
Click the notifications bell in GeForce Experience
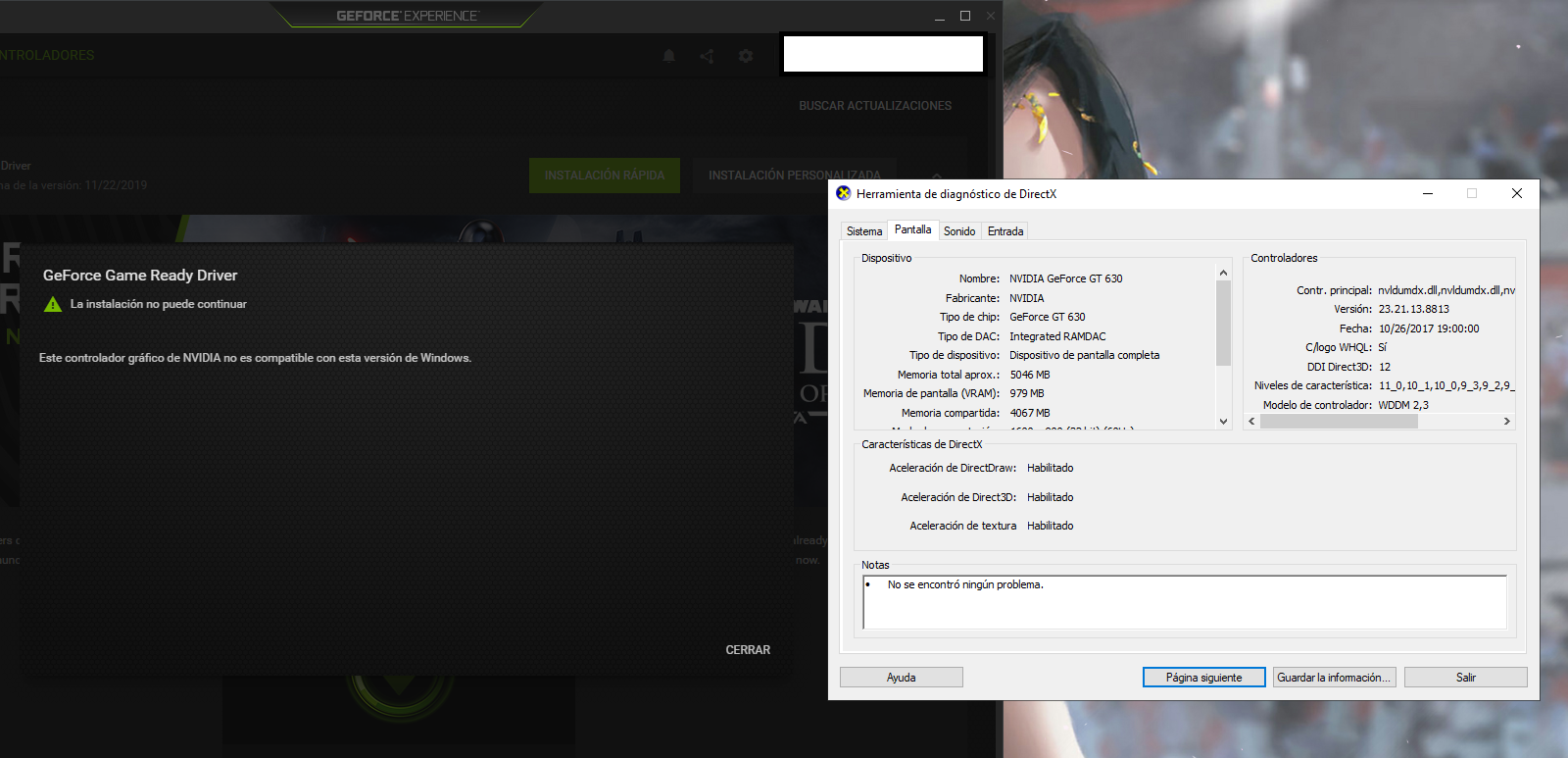[x=669, y=56]
